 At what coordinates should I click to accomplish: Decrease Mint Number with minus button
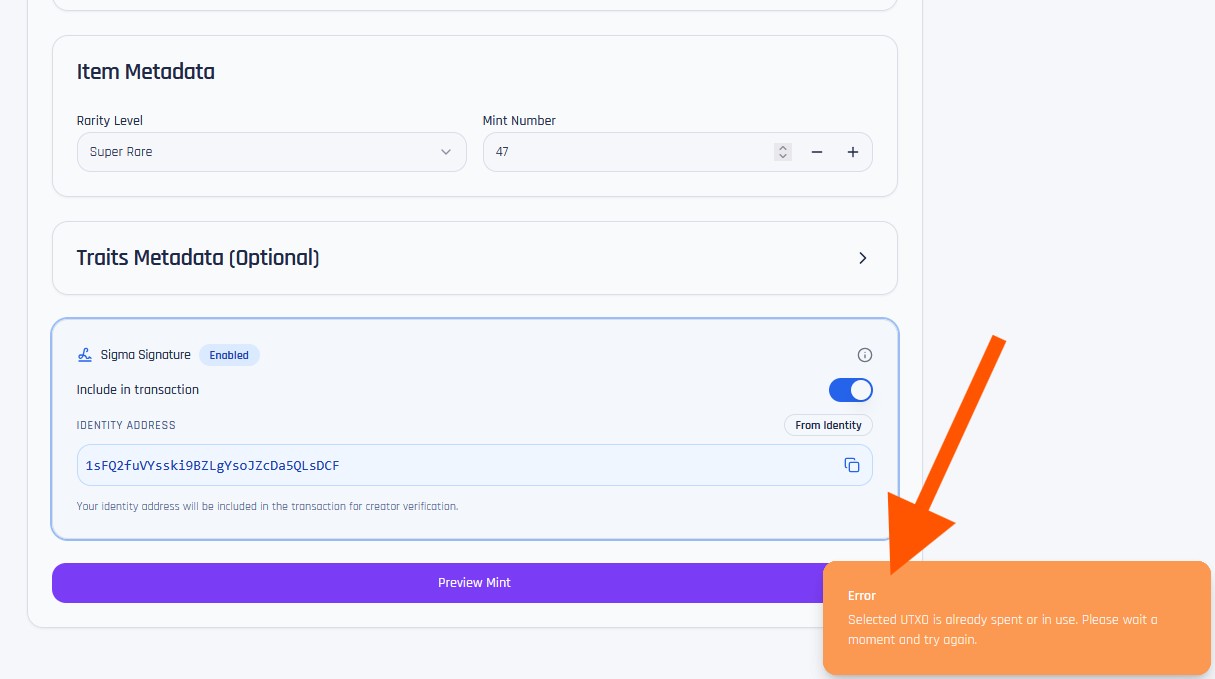(817, 152)
